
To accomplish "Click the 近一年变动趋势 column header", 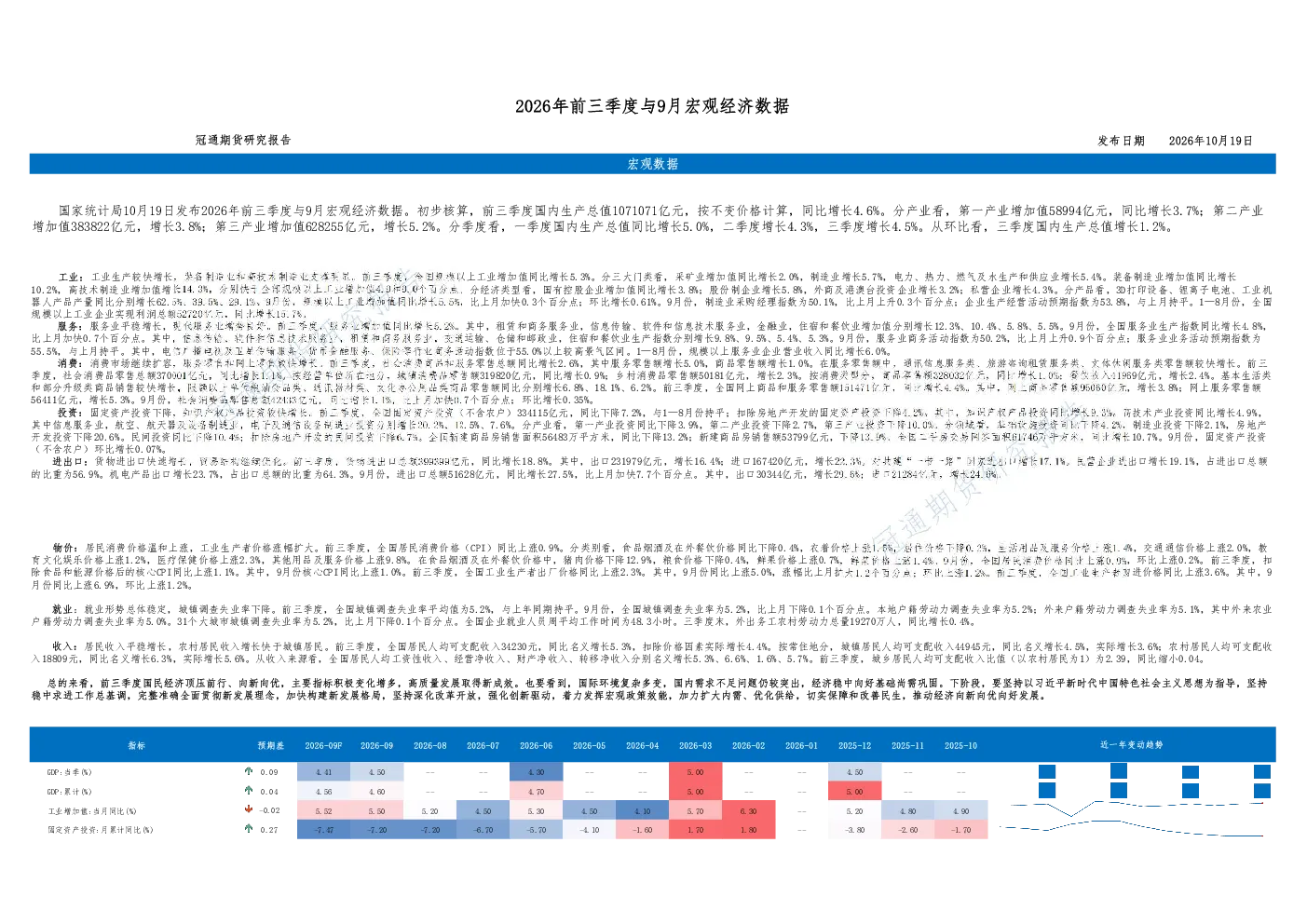I will pos(1131,745).
